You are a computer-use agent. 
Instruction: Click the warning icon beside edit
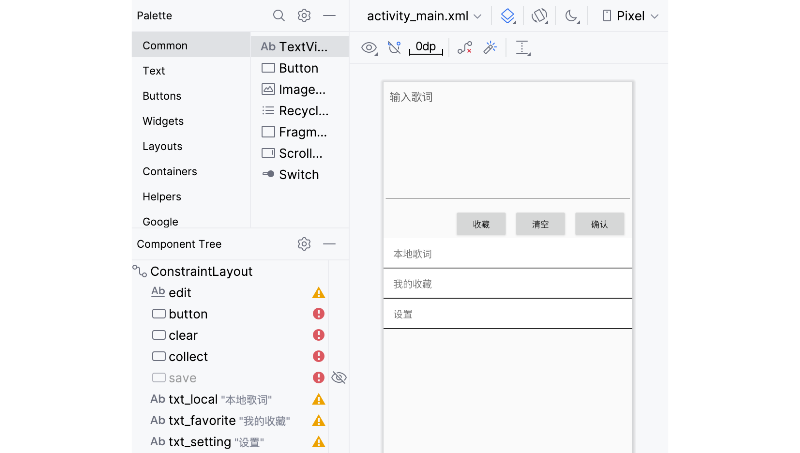(x=318, y=293)
